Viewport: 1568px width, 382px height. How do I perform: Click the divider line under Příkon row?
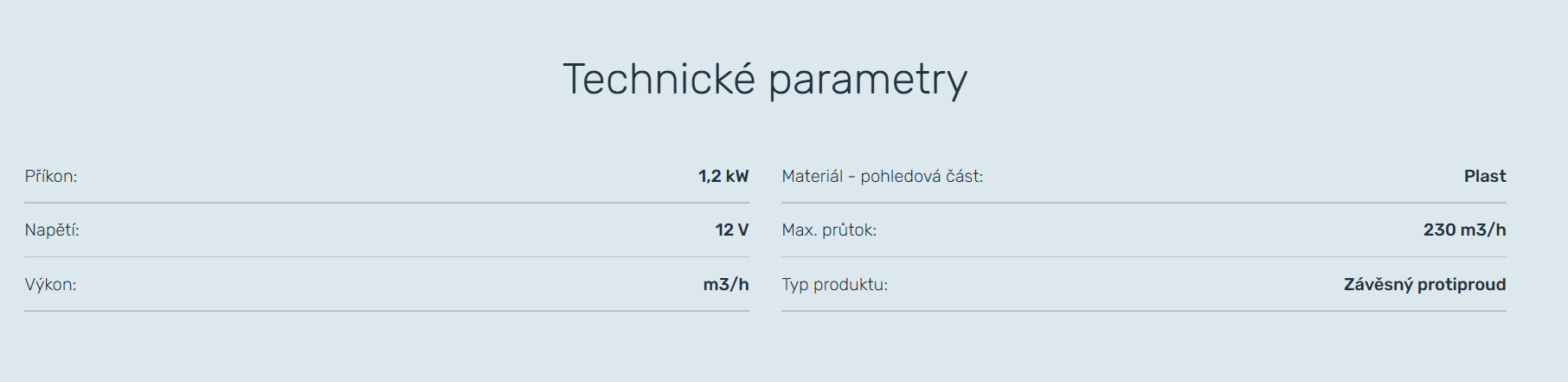pyautogui.click(x=386, y=203)
